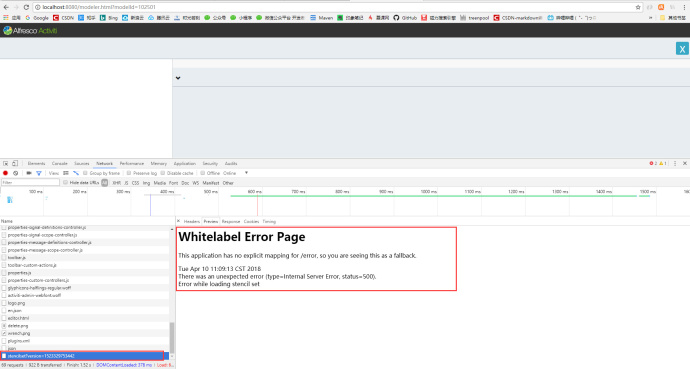The height and width of the screenshot is (369, 690).
Task: Open the Timing detail tab
Action: click(269, 222)
